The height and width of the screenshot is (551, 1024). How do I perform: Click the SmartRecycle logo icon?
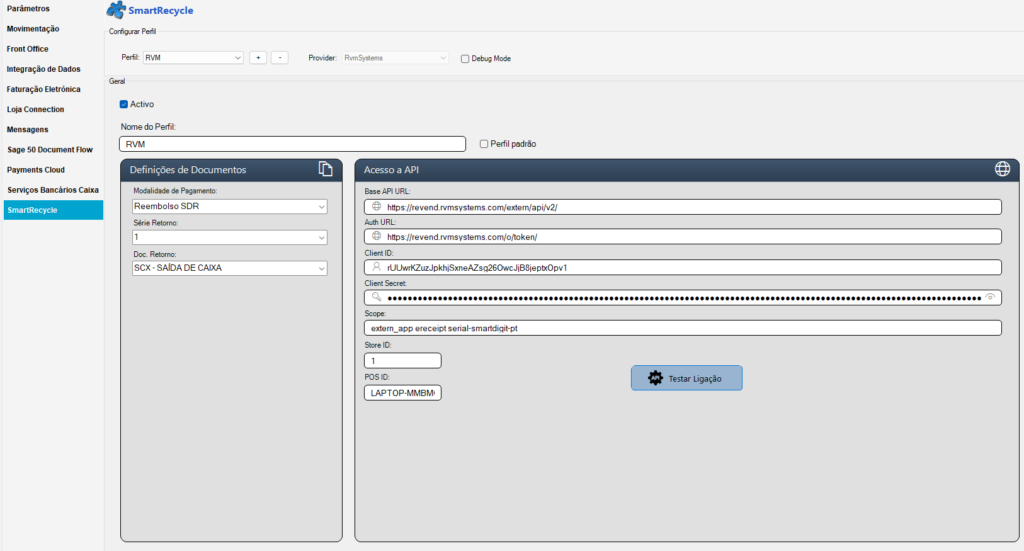(115, 11)
